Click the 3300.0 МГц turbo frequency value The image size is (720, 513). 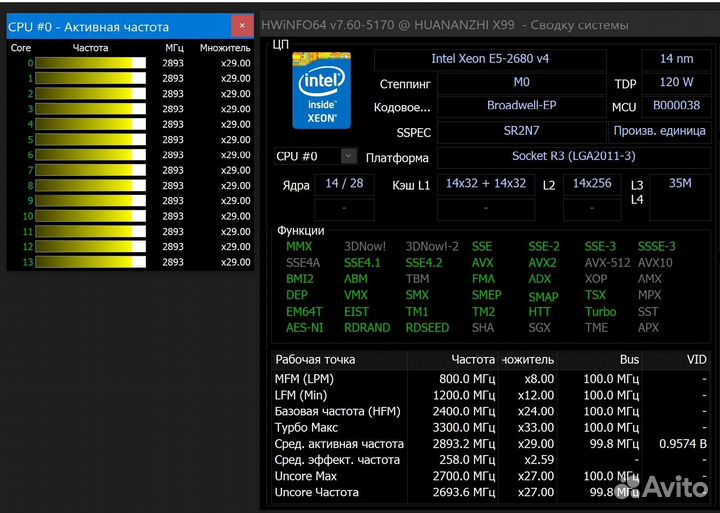[463, 428]
